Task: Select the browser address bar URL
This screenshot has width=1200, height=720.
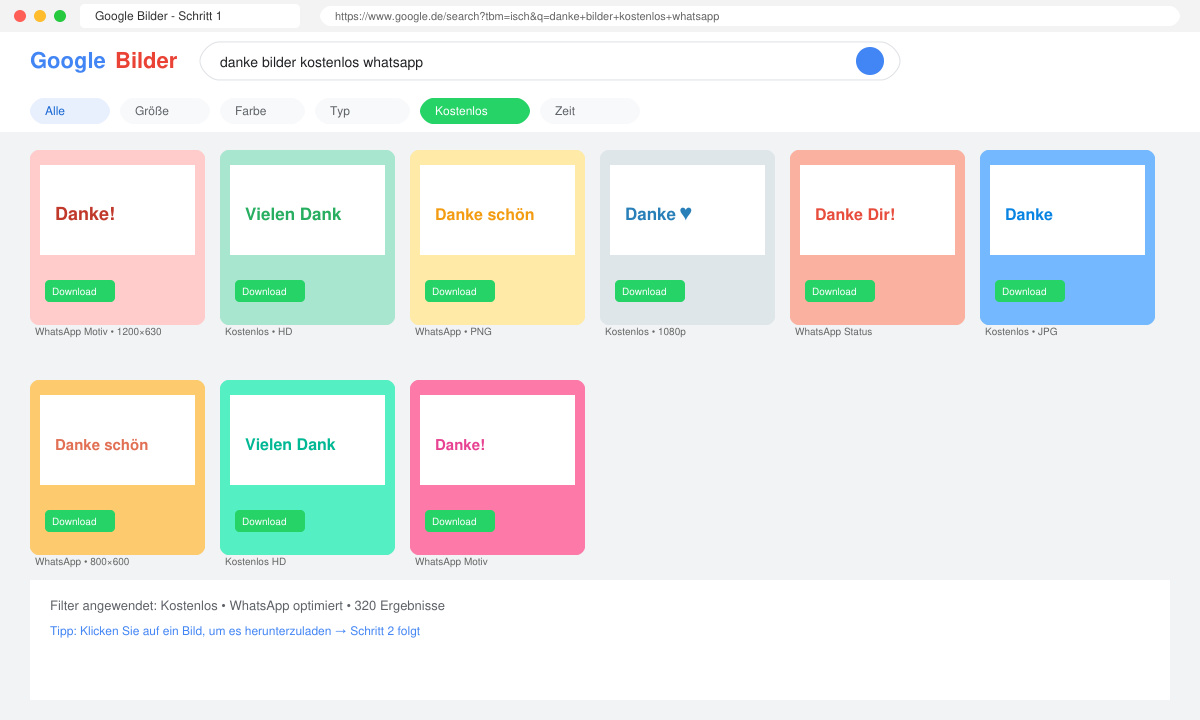Action: pyautogui.click(x=750, y=16)
